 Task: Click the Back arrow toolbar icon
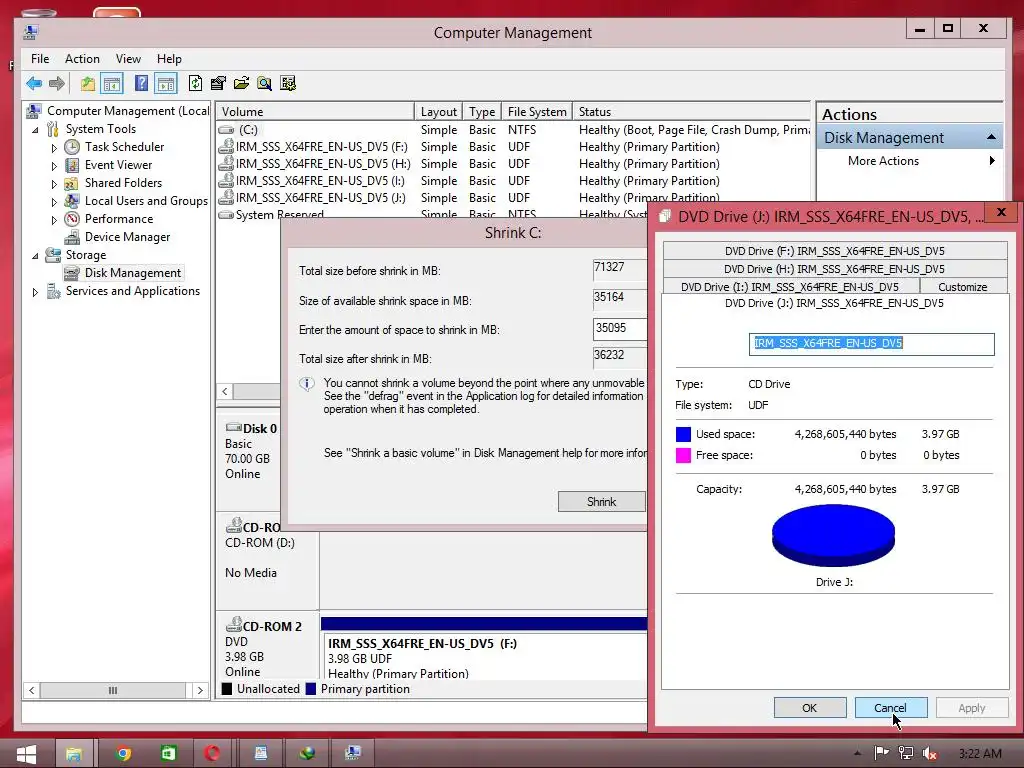(34, 84)
